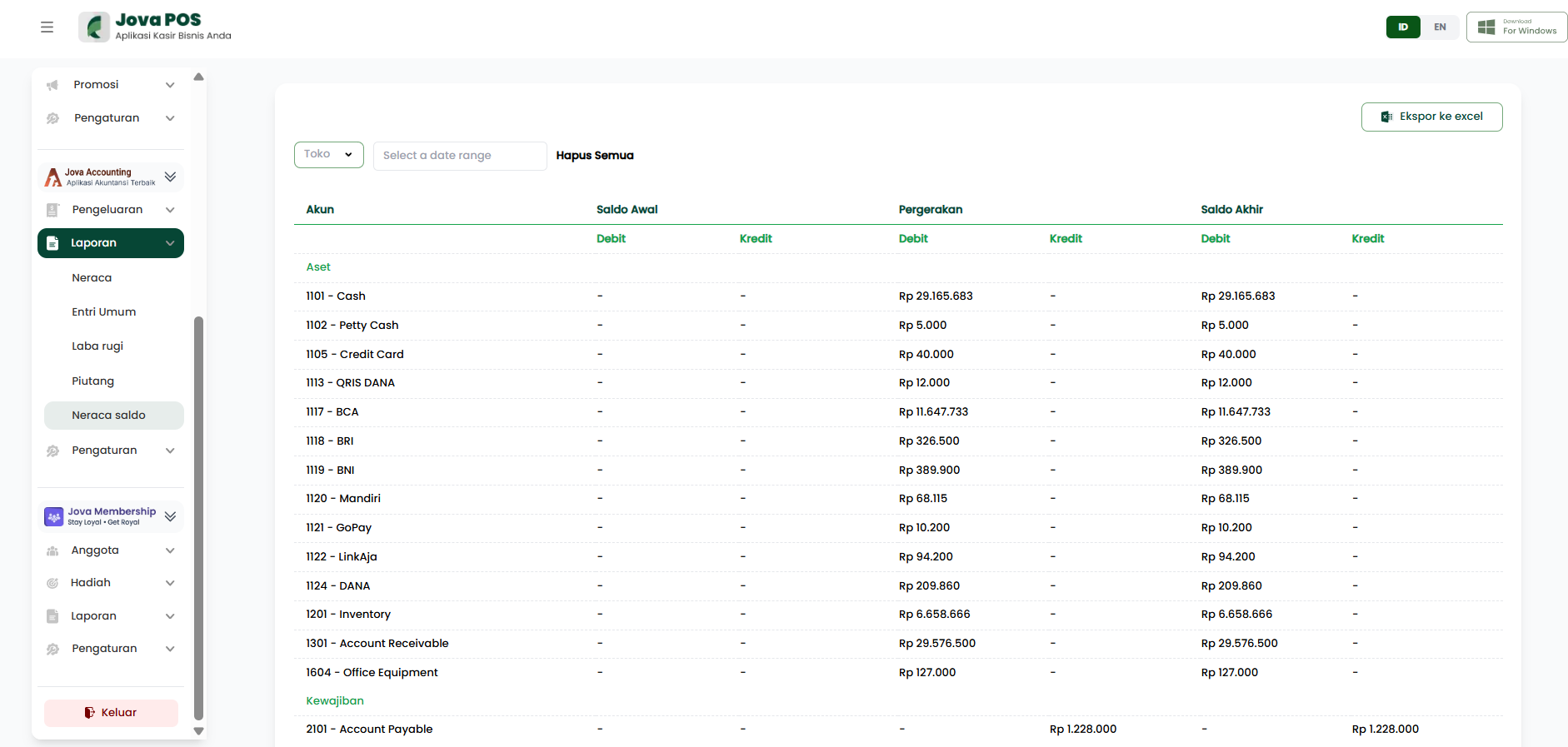Click the sidebar scrollbar thumb
Viewport: 1568px width, 747px height.
coord(198,517)
